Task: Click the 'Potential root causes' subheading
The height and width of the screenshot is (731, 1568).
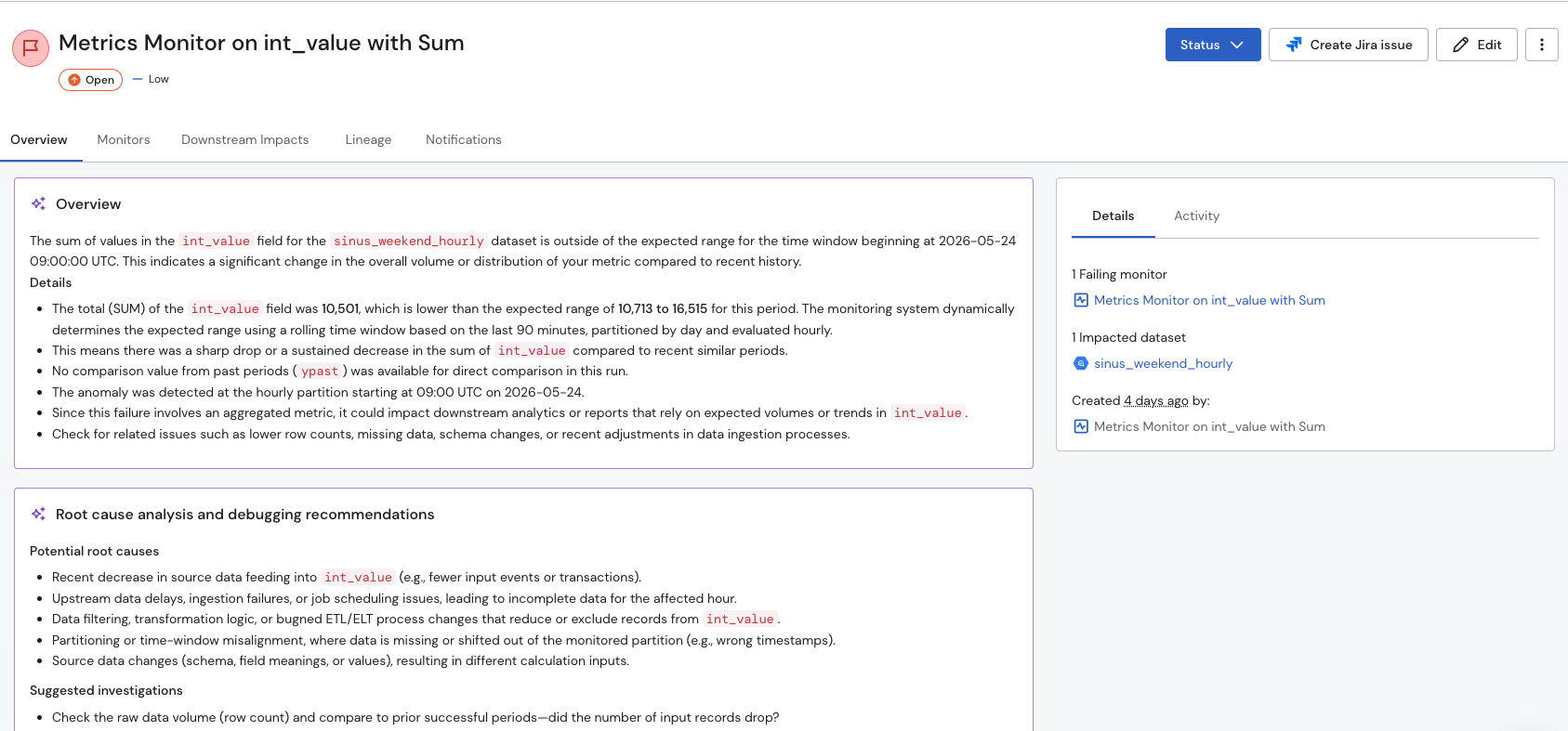Action: (94, 551)
